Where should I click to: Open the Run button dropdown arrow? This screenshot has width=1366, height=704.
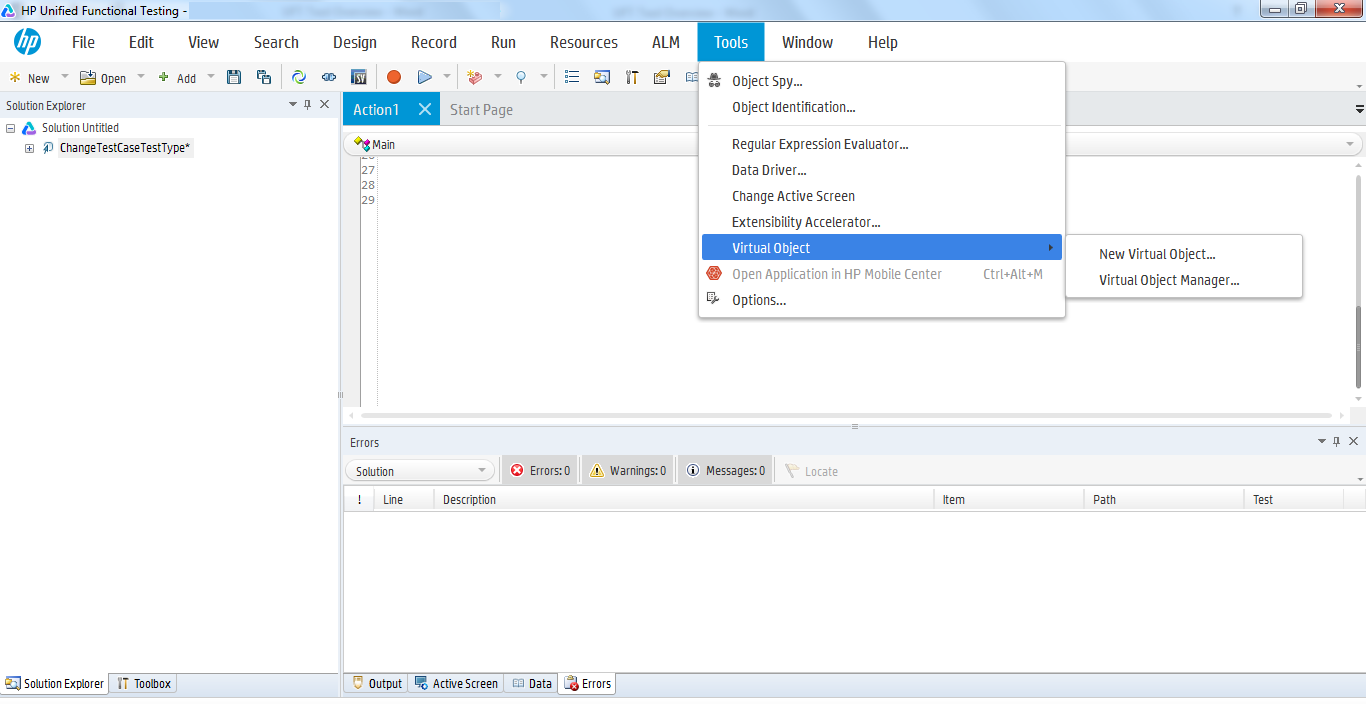click(x=445, y=76)
